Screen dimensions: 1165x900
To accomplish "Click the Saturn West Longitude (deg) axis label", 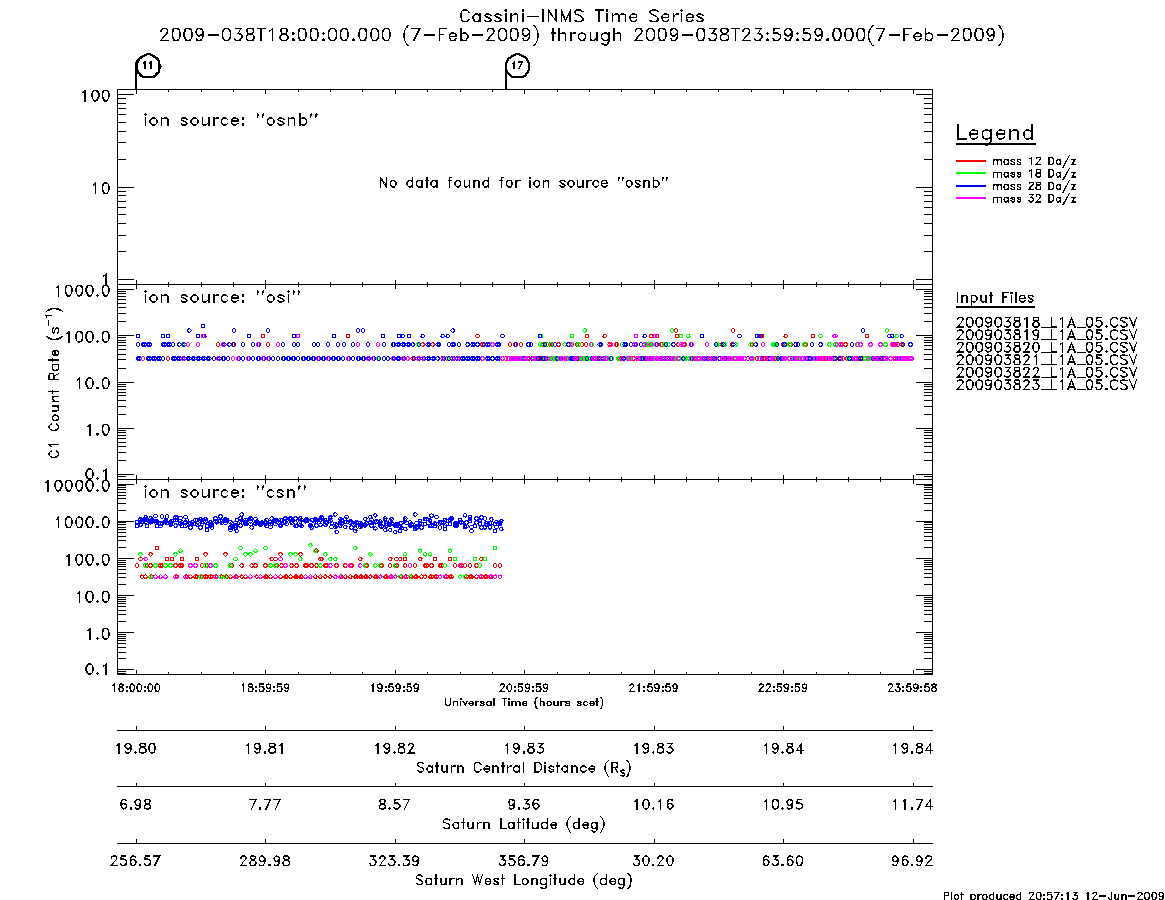I will 524,881.
